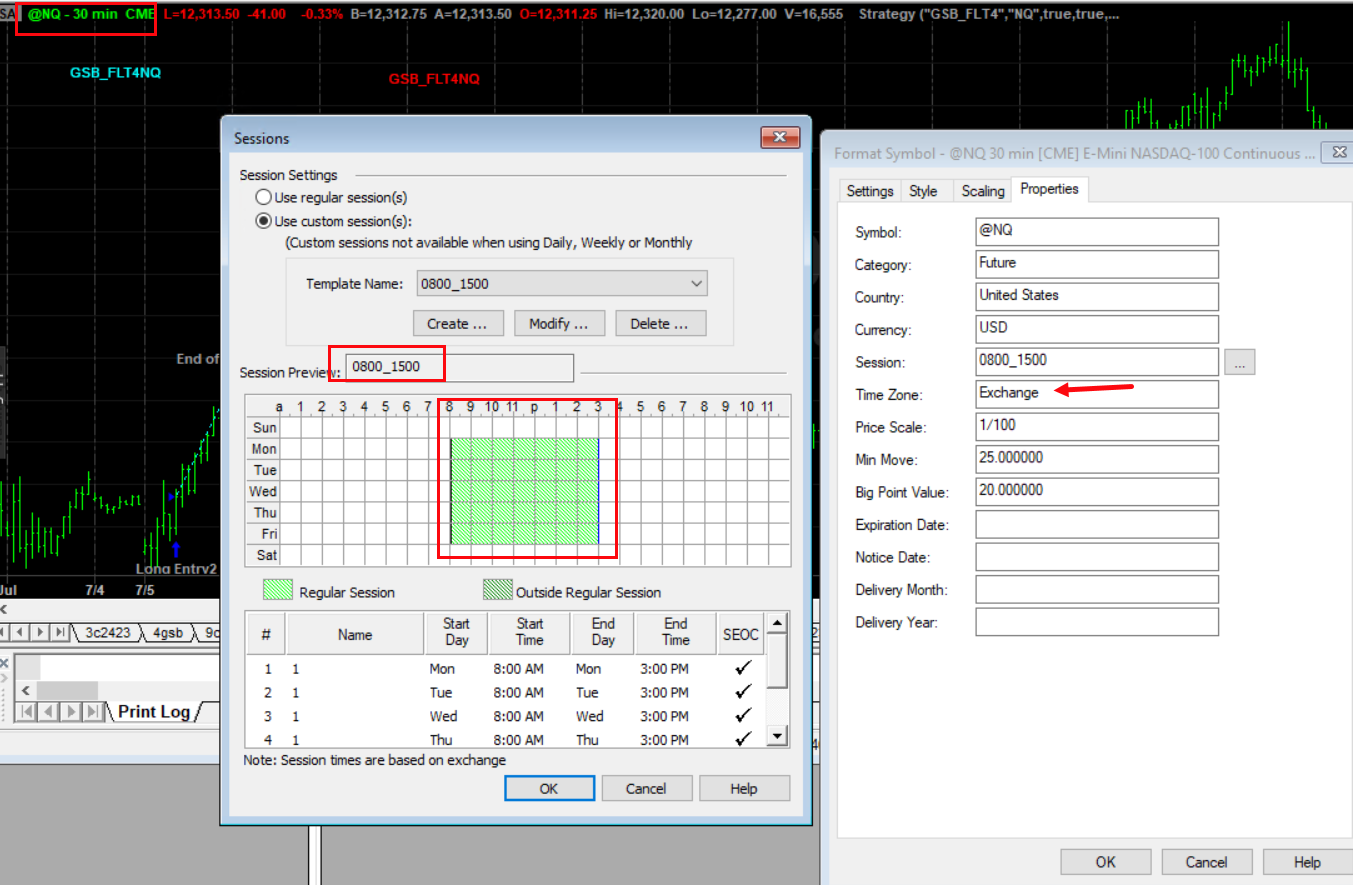Click the End Time column header
1353x885 pixels.
click(x=675, y=632)
